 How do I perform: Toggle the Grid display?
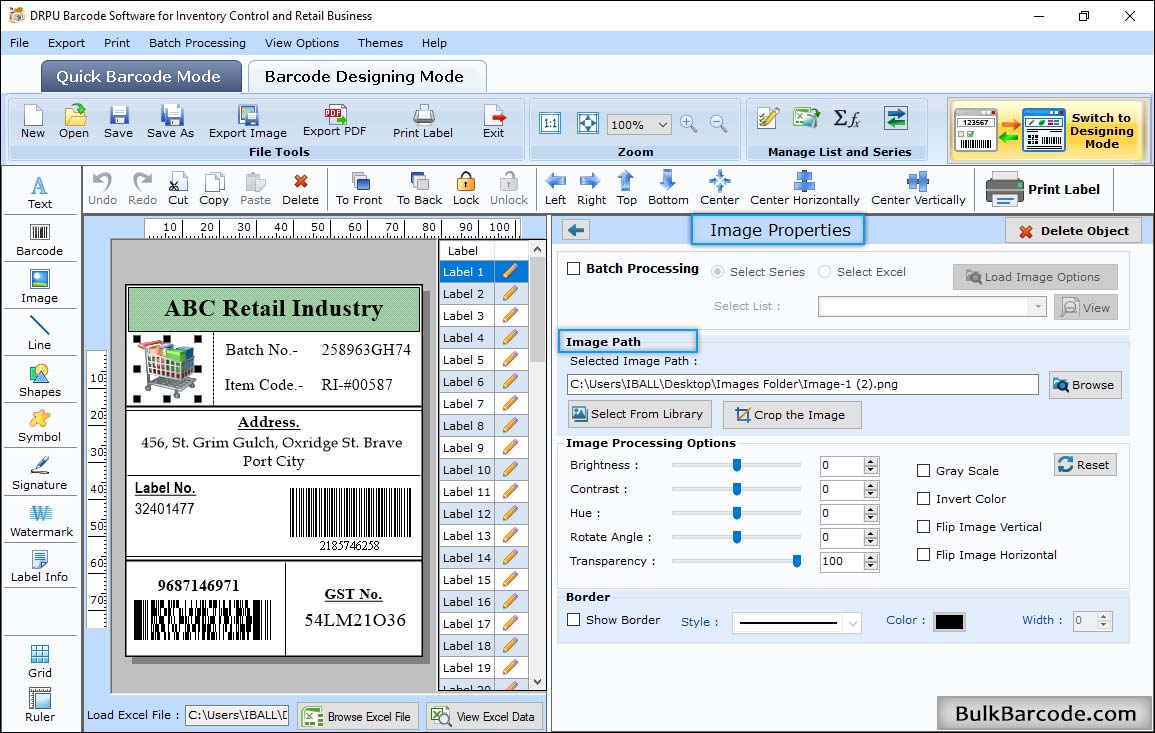40,661
